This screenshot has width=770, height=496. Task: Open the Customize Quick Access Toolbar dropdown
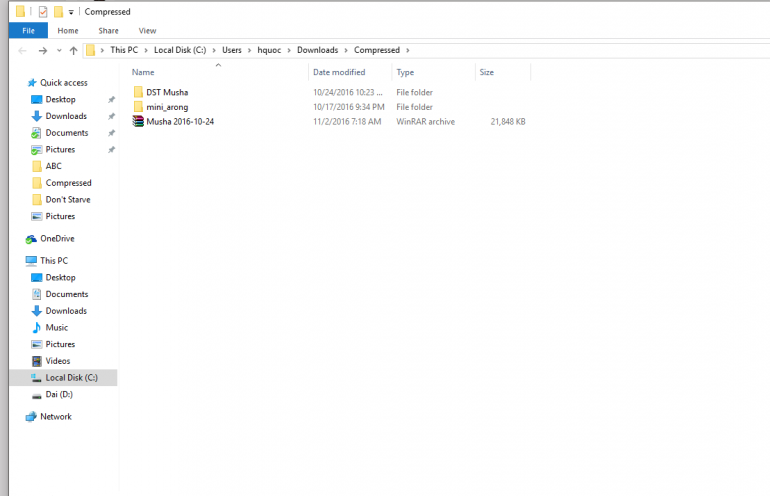71,12
